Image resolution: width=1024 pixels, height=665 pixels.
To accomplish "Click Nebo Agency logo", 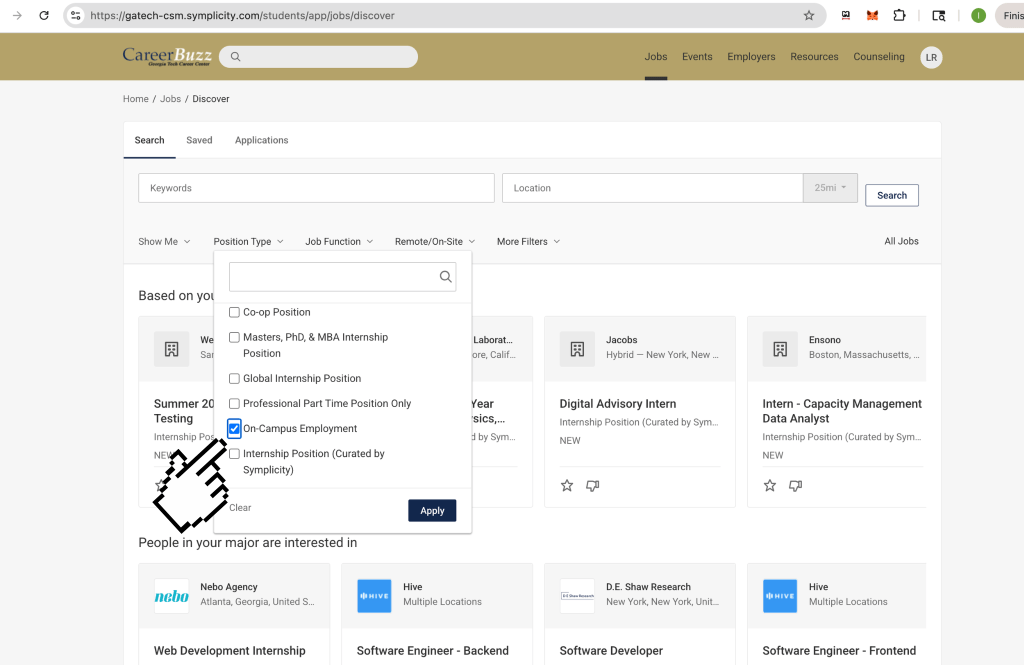I will pyautogui.click(x=172, y=596).
